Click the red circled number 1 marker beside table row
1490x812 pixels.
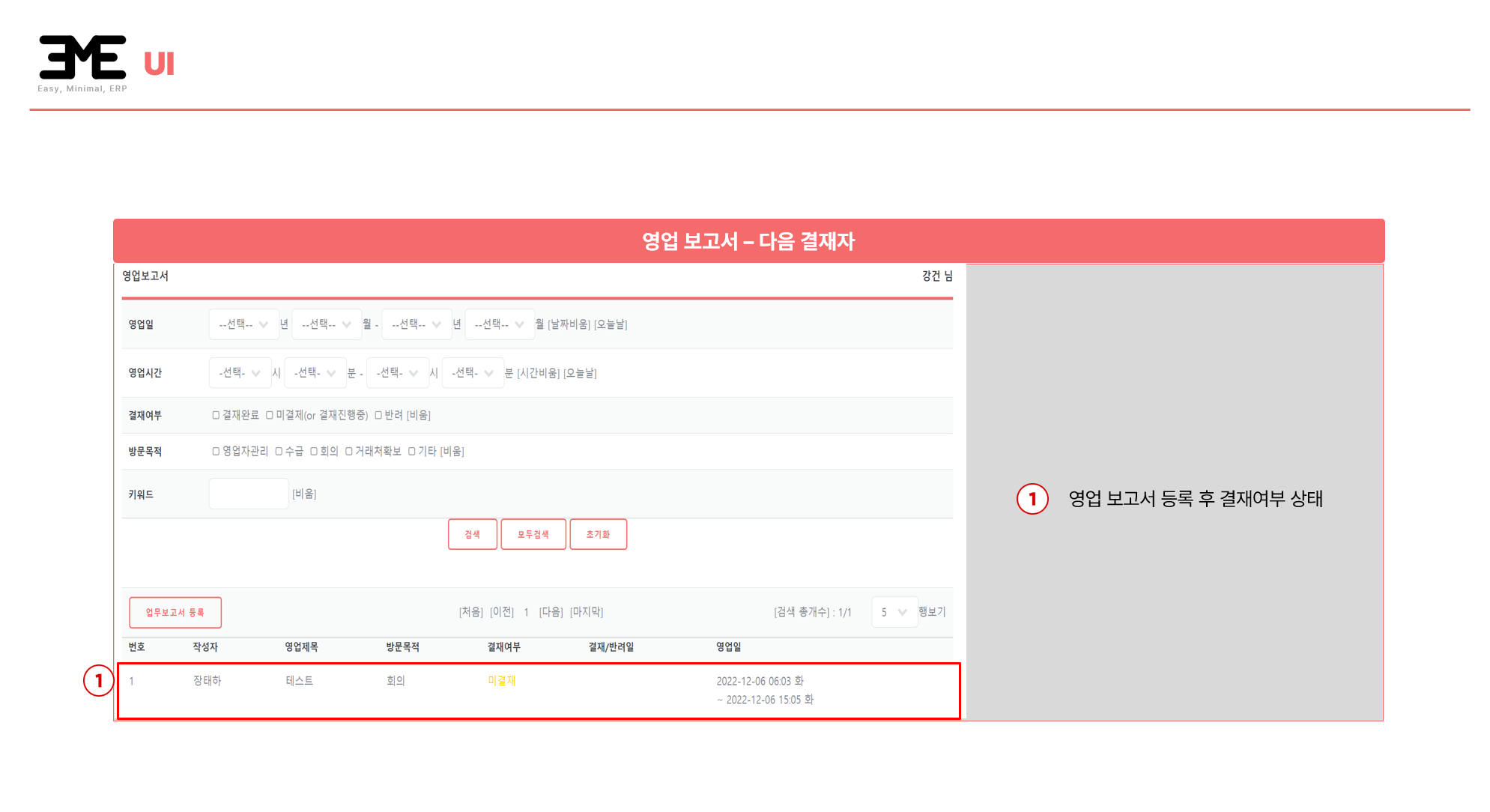98,681
